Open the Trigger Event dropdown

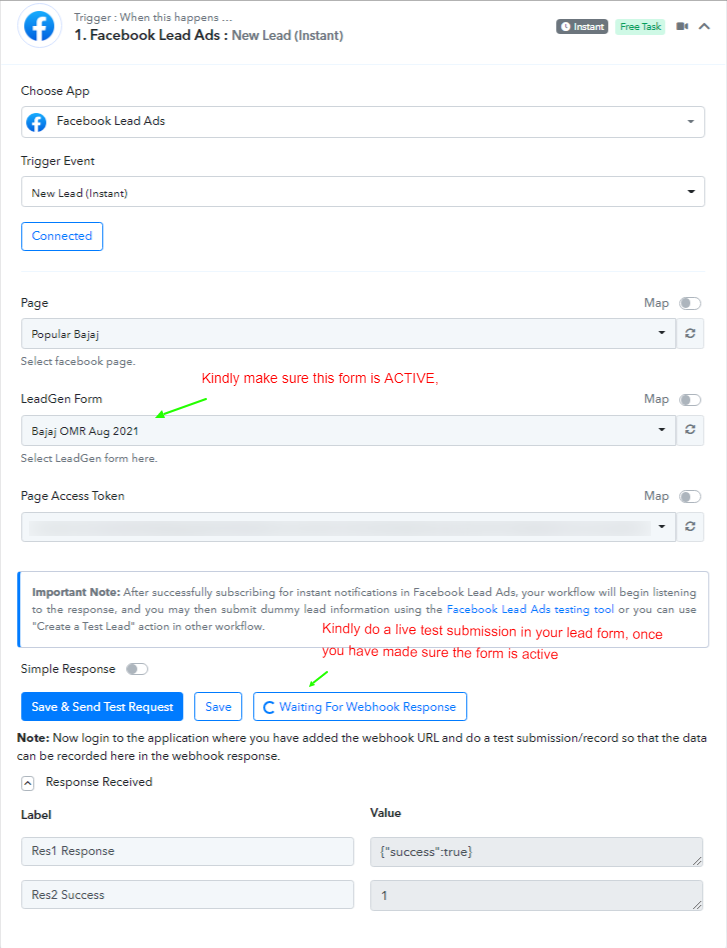363,192
